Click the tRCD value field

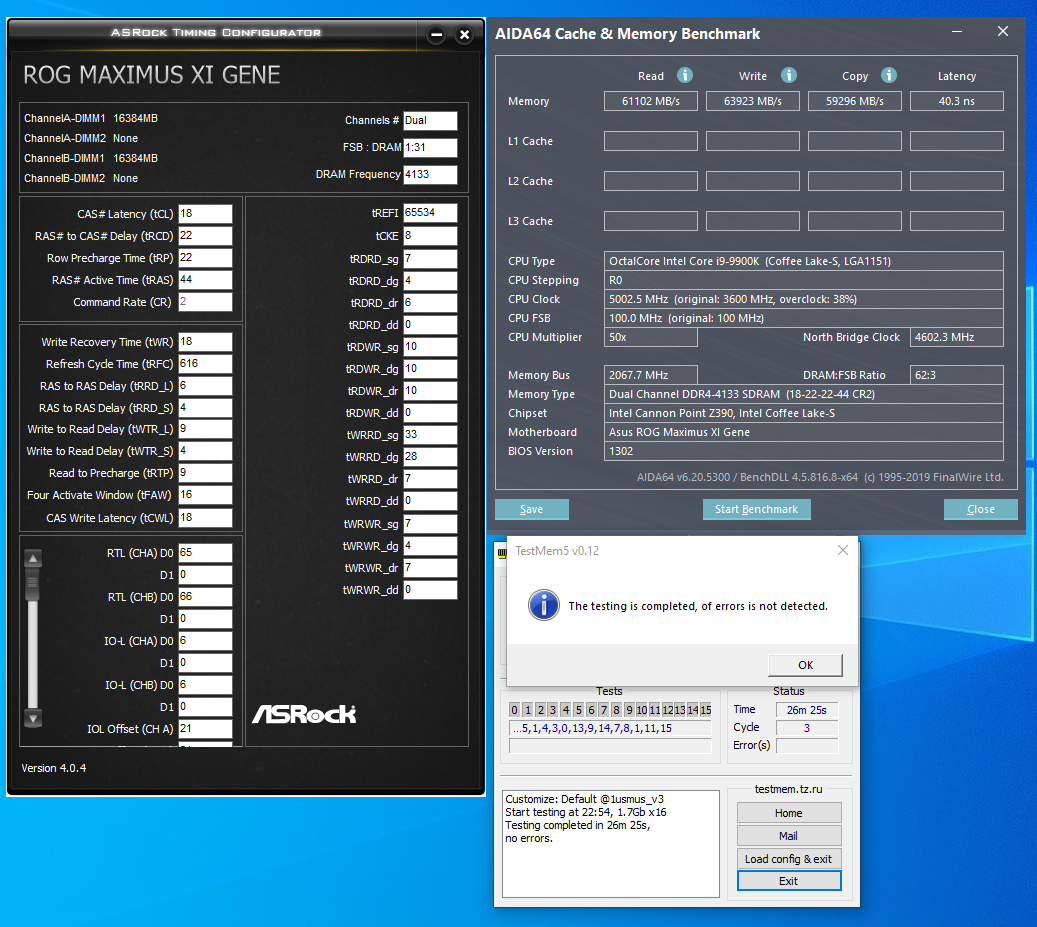206,236
